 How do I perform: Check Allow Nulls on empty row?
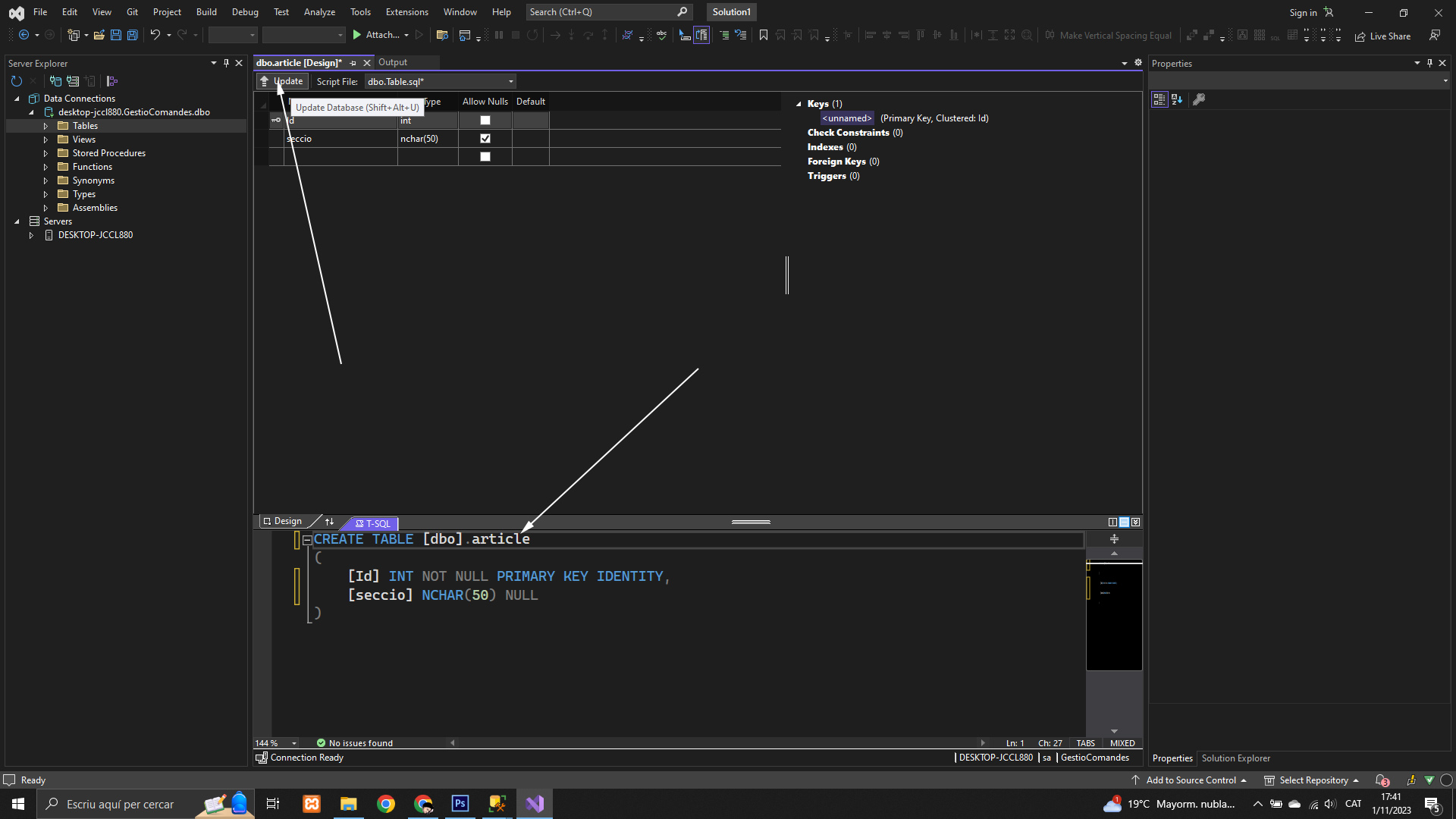(485, 157)
